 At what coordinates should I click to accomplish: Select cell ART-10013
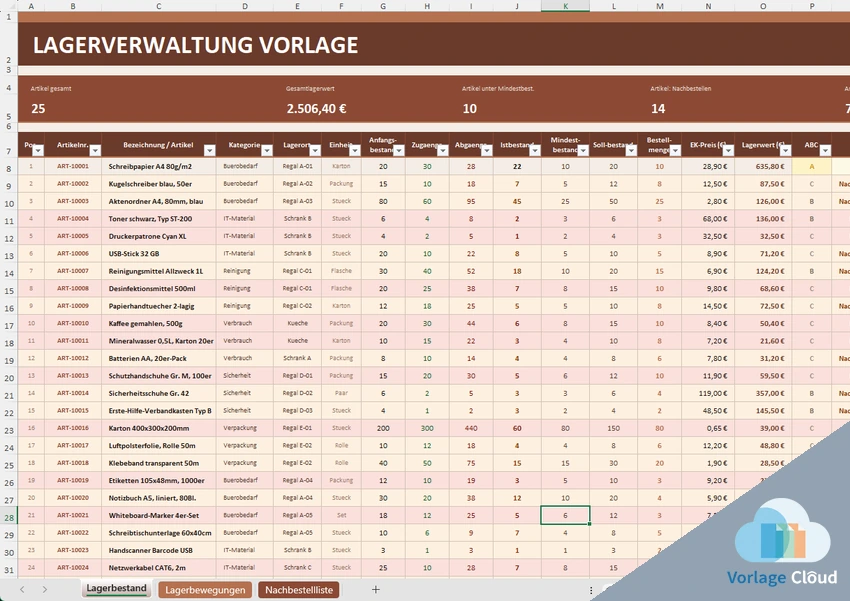(73, 376)
